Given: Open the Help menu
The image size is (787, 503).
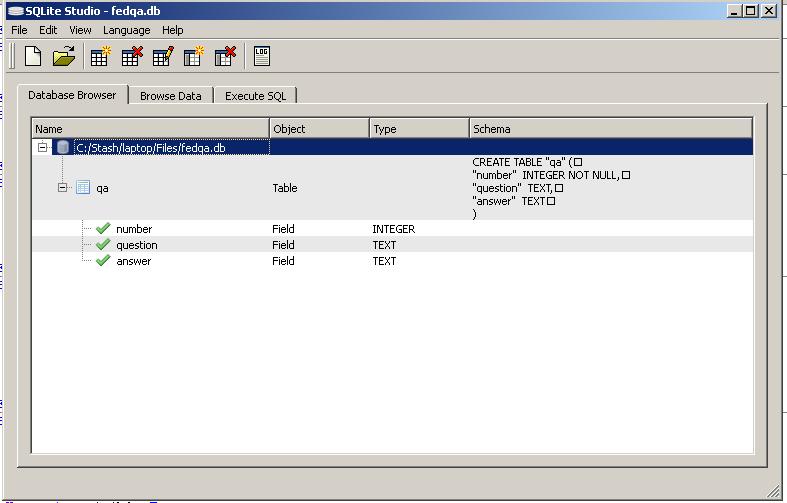Looking at the screenshot, I should point(173,30).
